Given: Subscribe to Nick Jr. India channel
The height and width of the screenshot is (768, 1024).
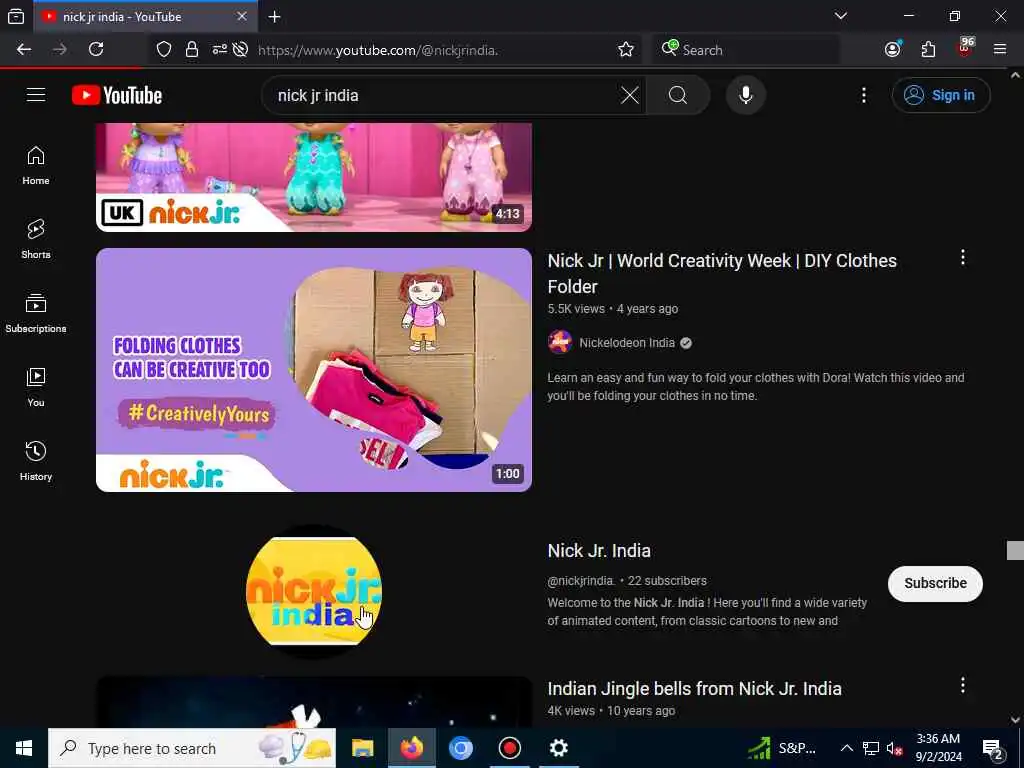Looking at the screenshot, I should [x=935, y=583].
